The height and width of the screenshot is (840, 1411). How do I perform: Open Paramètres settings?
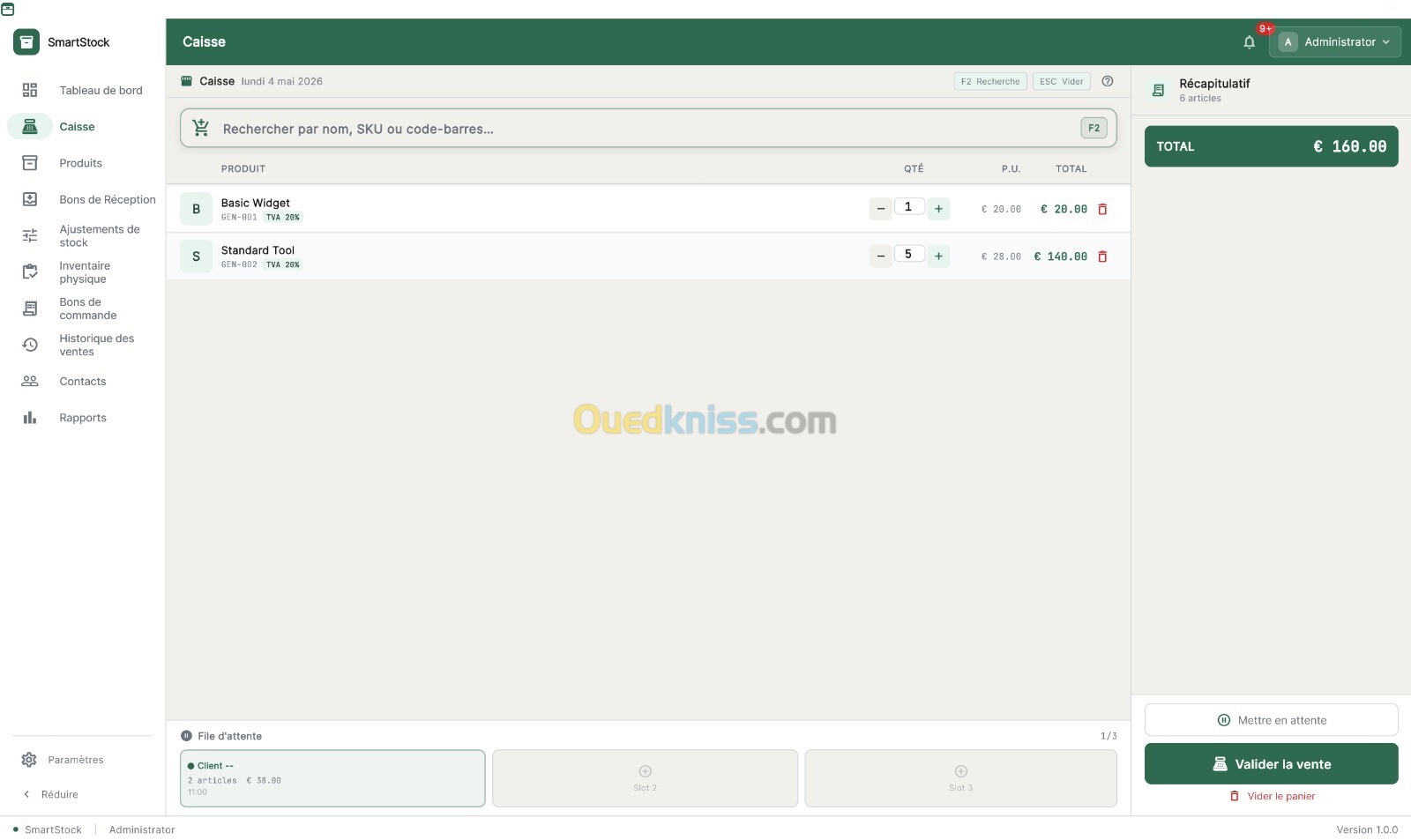[63, 760]
